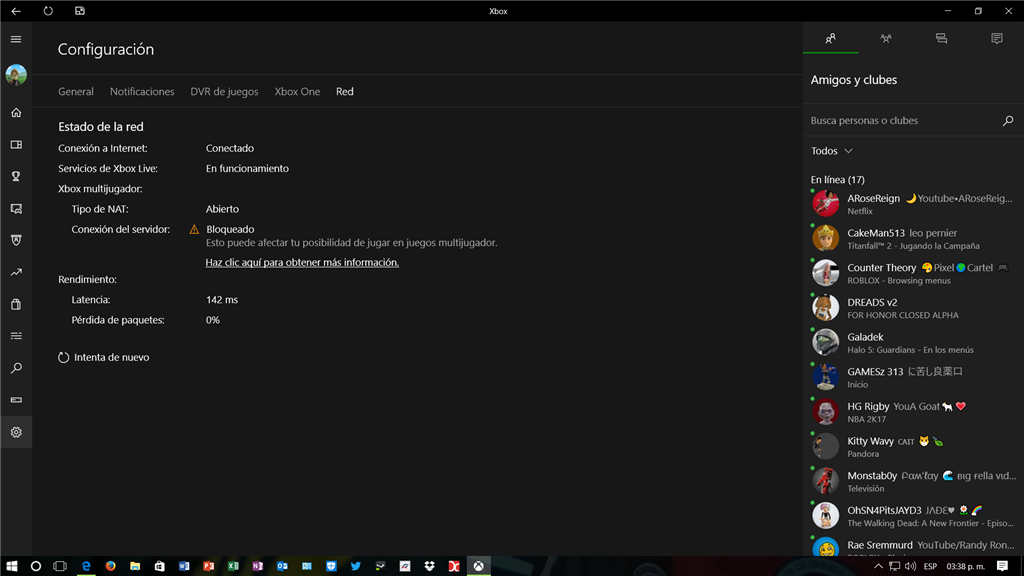Viewport: 1024px width, 576px height.
Task: Open Game DVR captures icon in sidebar
Action: [16, 208]
